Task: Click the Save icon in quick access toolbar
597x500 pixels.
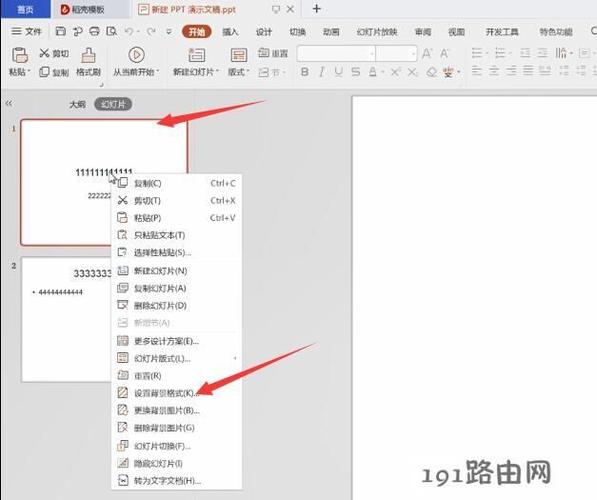Action: click(x=61, y=31)
